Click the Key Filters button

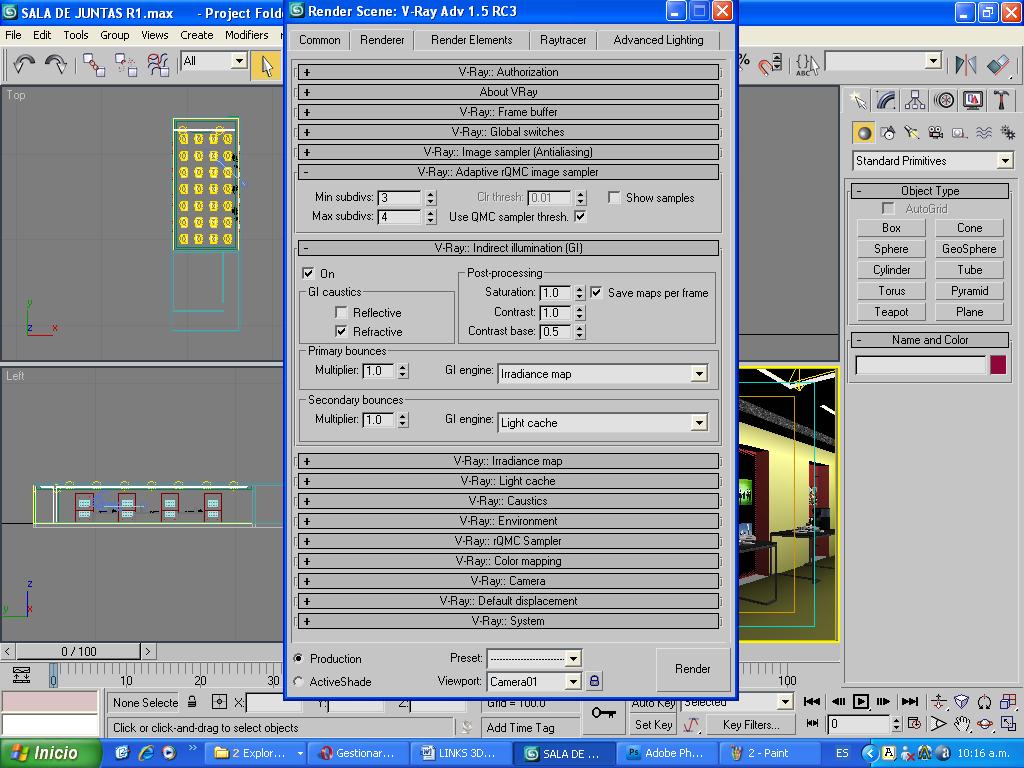click(x=750, y=724)
